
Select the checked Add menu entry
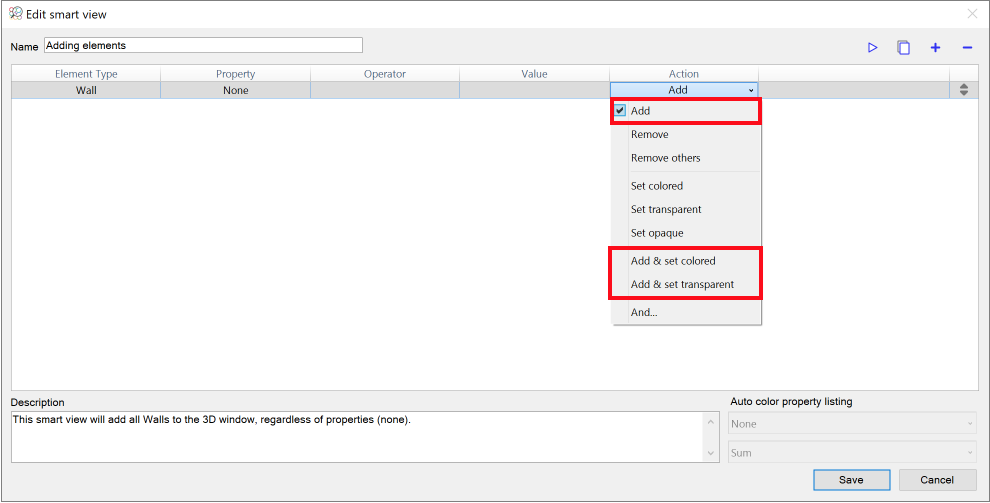pos(686,110)
